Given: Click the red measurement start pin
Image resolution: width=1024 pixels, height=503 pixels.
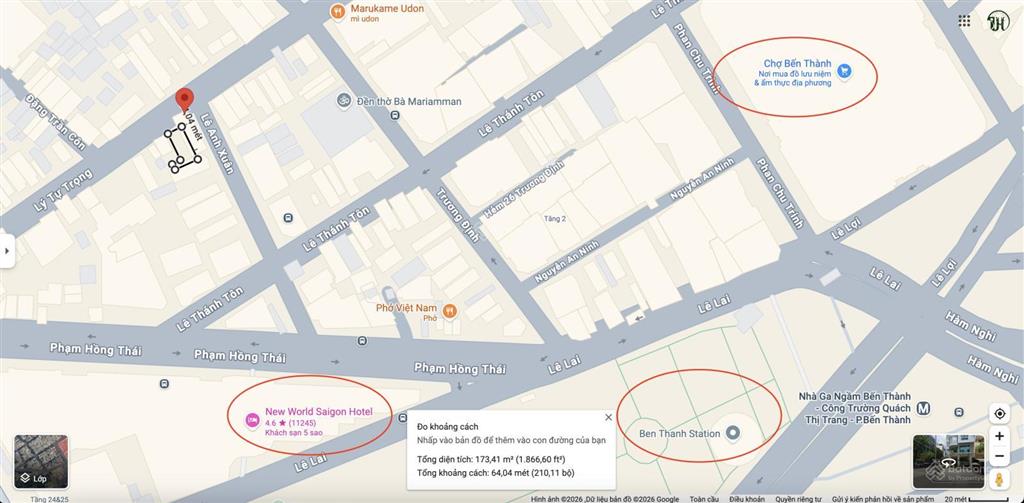Looking at the screenshot, I should coord(185,99).
